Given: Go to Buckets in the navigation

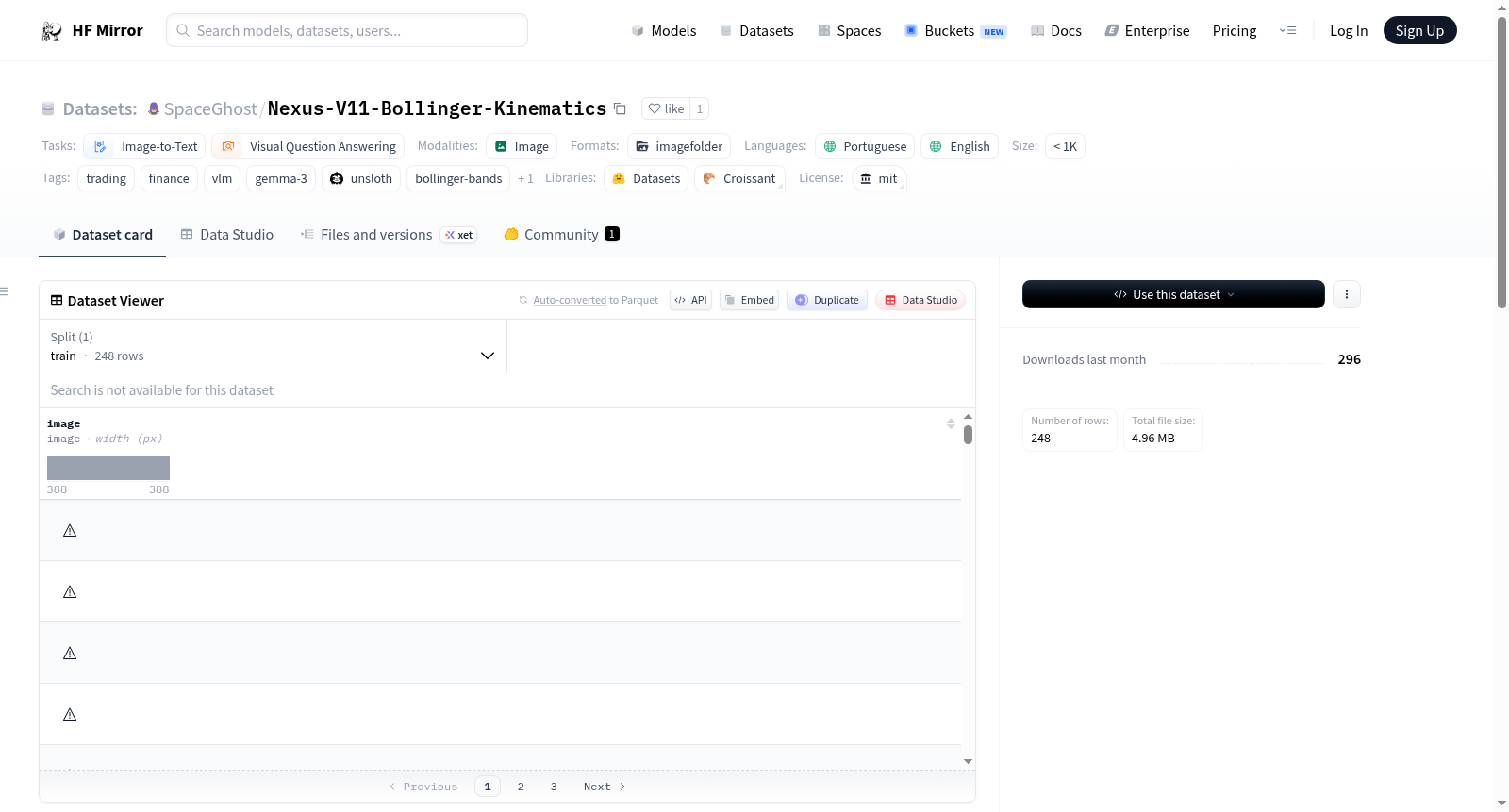Looking at the screenshot, I should tap(955, 31).
